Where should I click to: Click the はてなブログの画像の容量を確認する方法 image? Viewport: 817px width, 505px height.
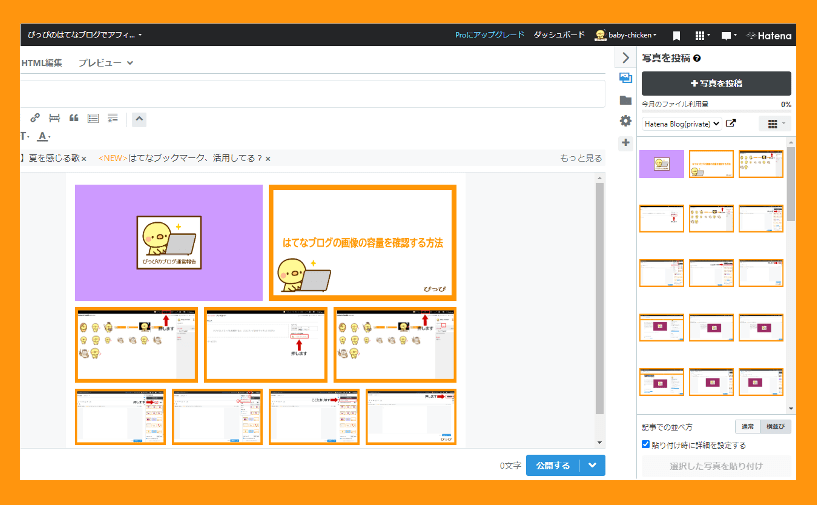click(363, 243)
